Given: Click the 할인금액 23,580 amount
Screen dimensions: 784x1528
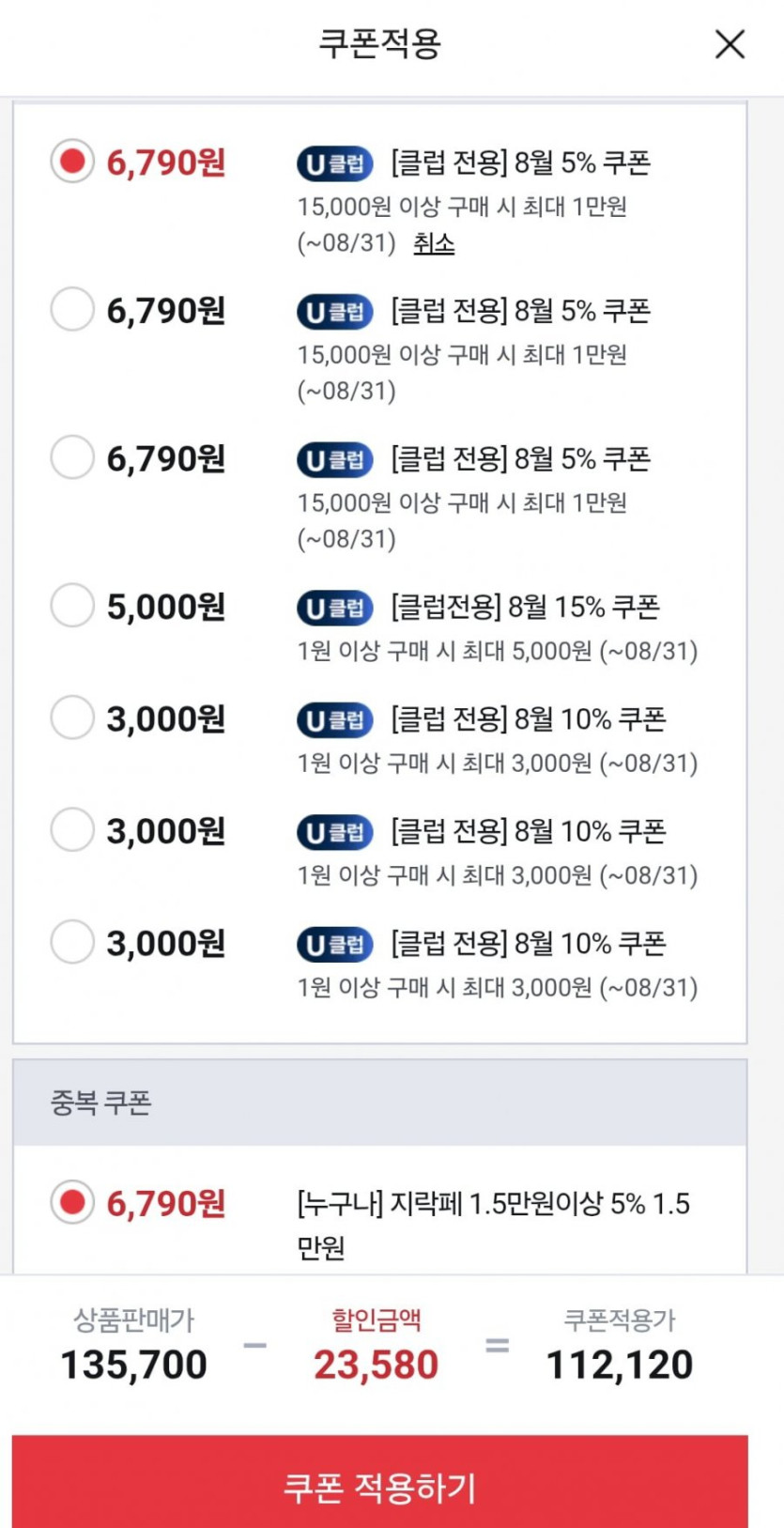Looking at the screenshot, I should pos(376,1364).
